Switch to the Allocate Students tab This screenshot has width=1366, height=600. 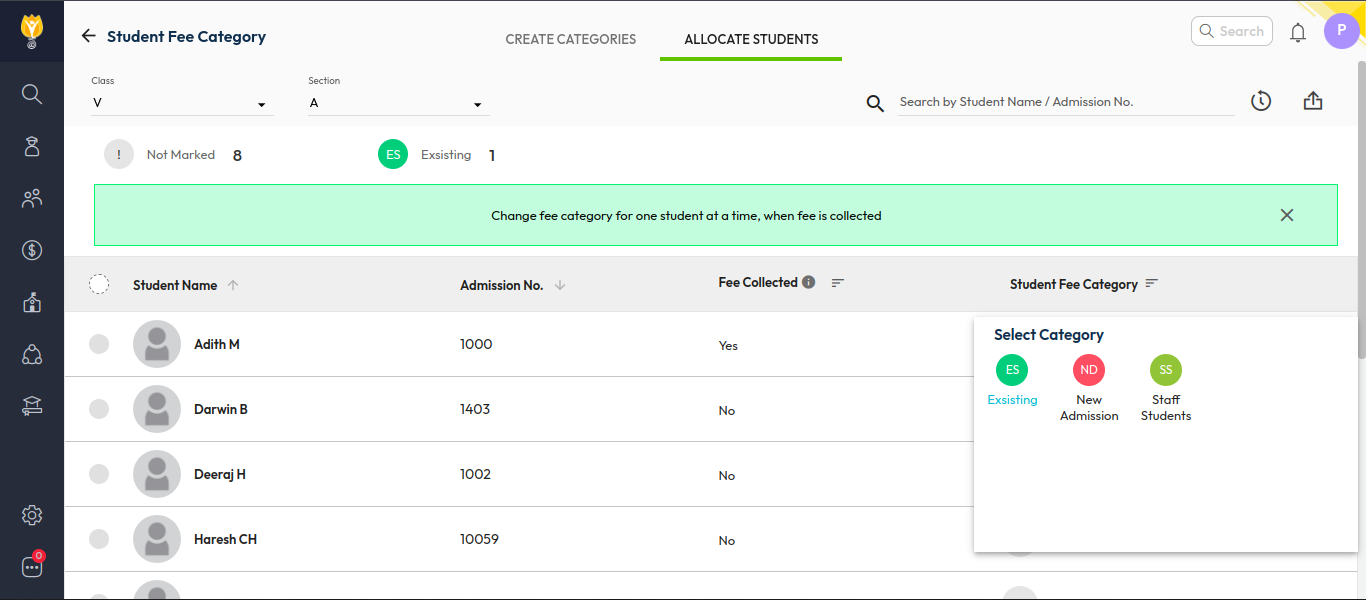click(x=751, y=39)
